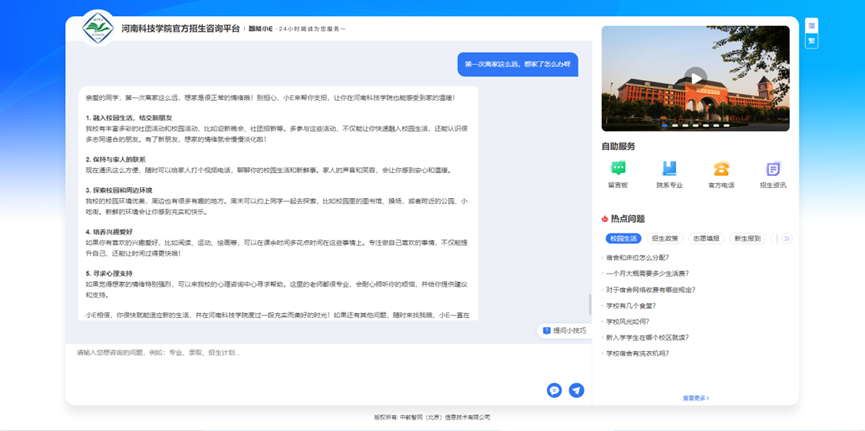The width and height of the screenshot is (865, 431).
Task: Click the paper-plane send icon
Action: pyautogui.click(x=576, y=390)
